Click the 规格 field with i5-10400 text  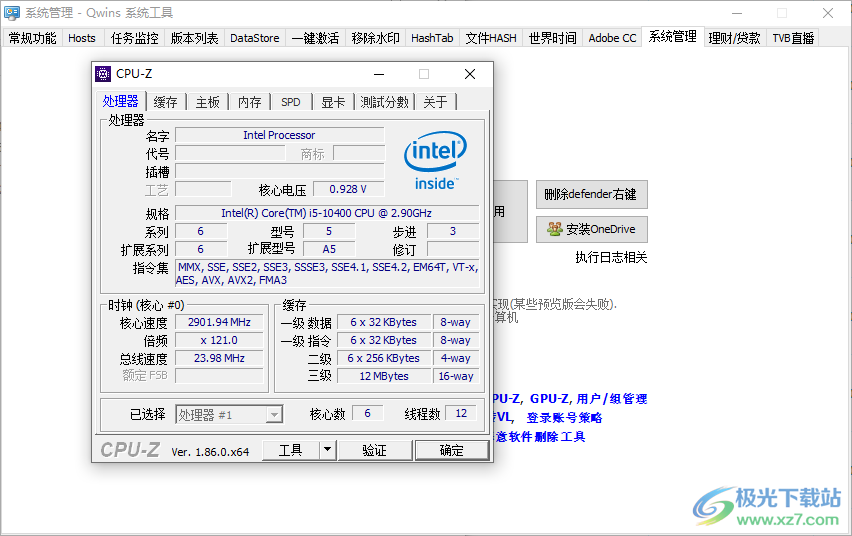(327, 213)
